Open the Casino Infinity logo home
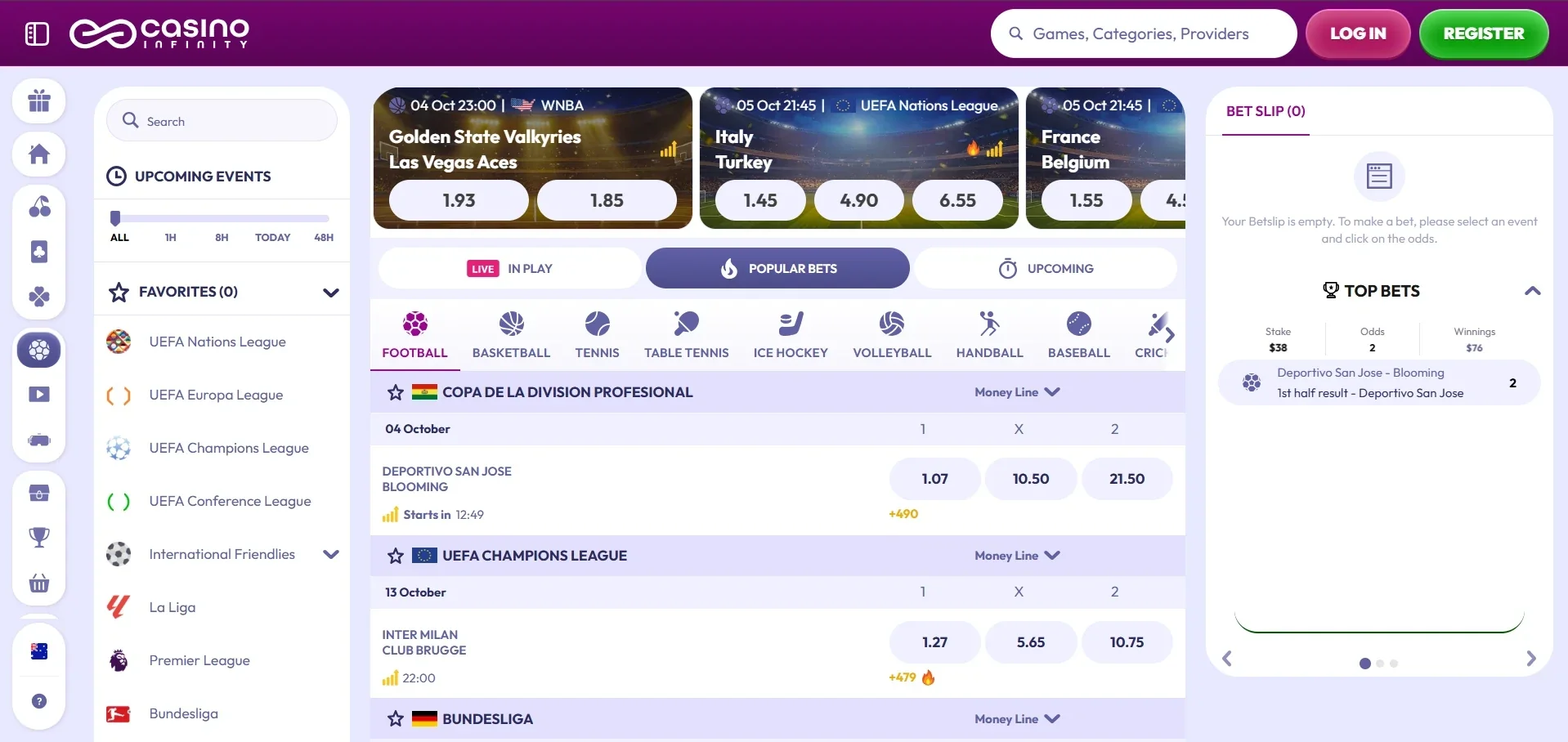1568x742 pixels. point(159,34)
